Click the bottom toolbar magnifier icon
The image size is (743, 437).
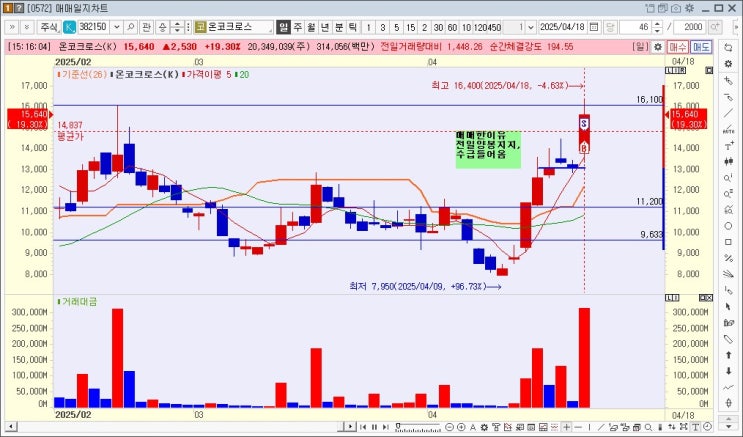tap(648, 427)
